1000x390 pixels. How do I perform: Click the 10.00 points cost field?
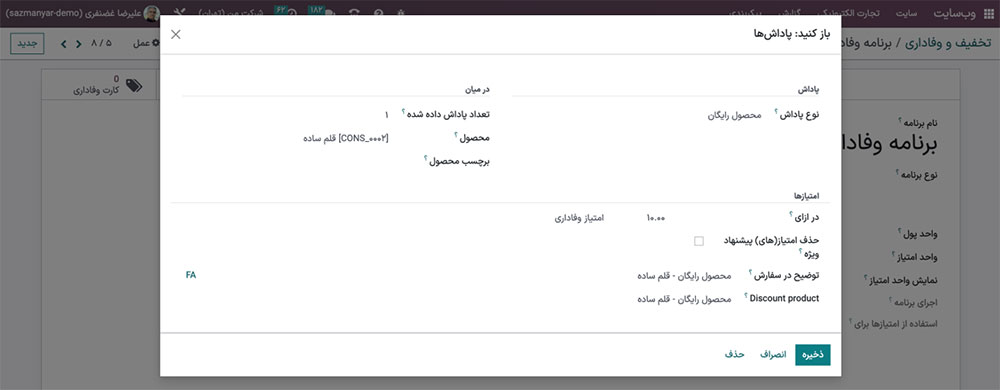click(x=656, y=218)
